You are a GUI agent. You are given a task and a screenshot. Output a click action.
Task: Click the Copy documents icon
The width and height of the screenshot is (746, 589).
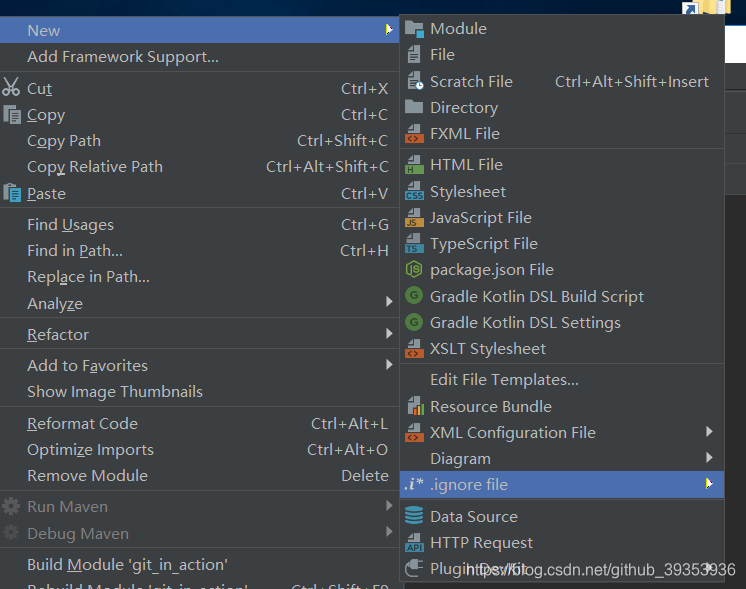click(x=12, y=114)
